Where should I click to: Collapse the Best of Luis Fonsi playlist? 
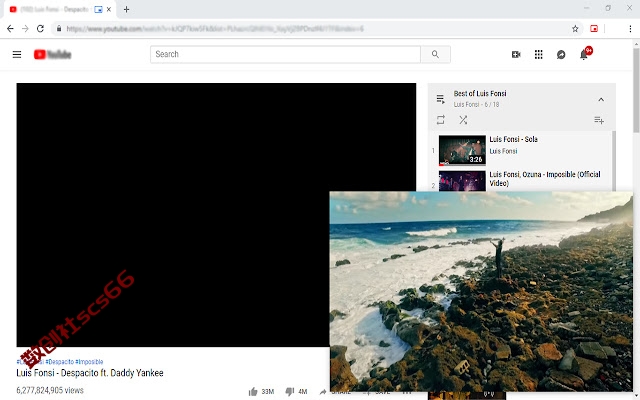(x=601, y=99)
